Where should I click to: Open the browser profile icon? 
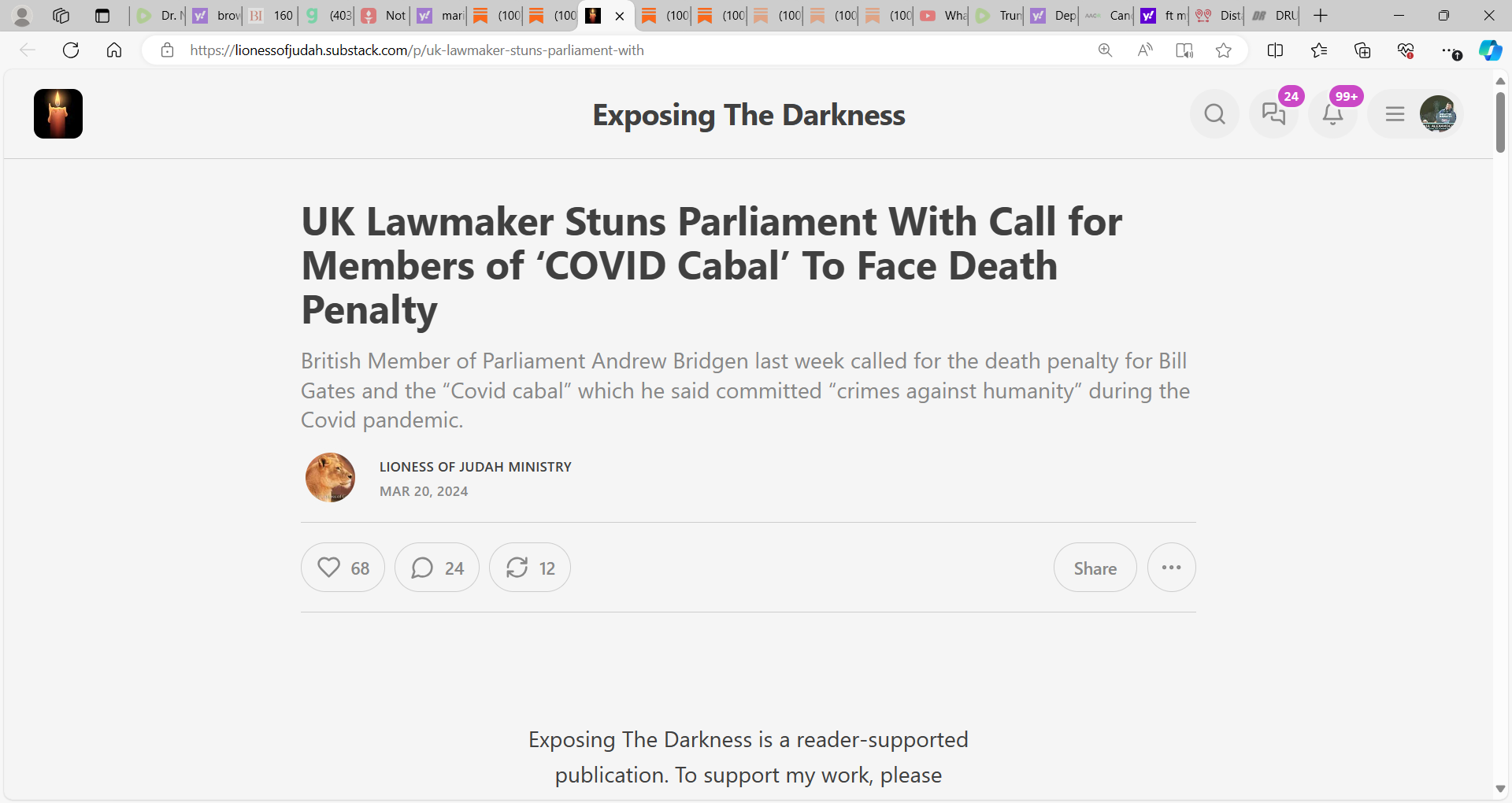pos(22,16)
